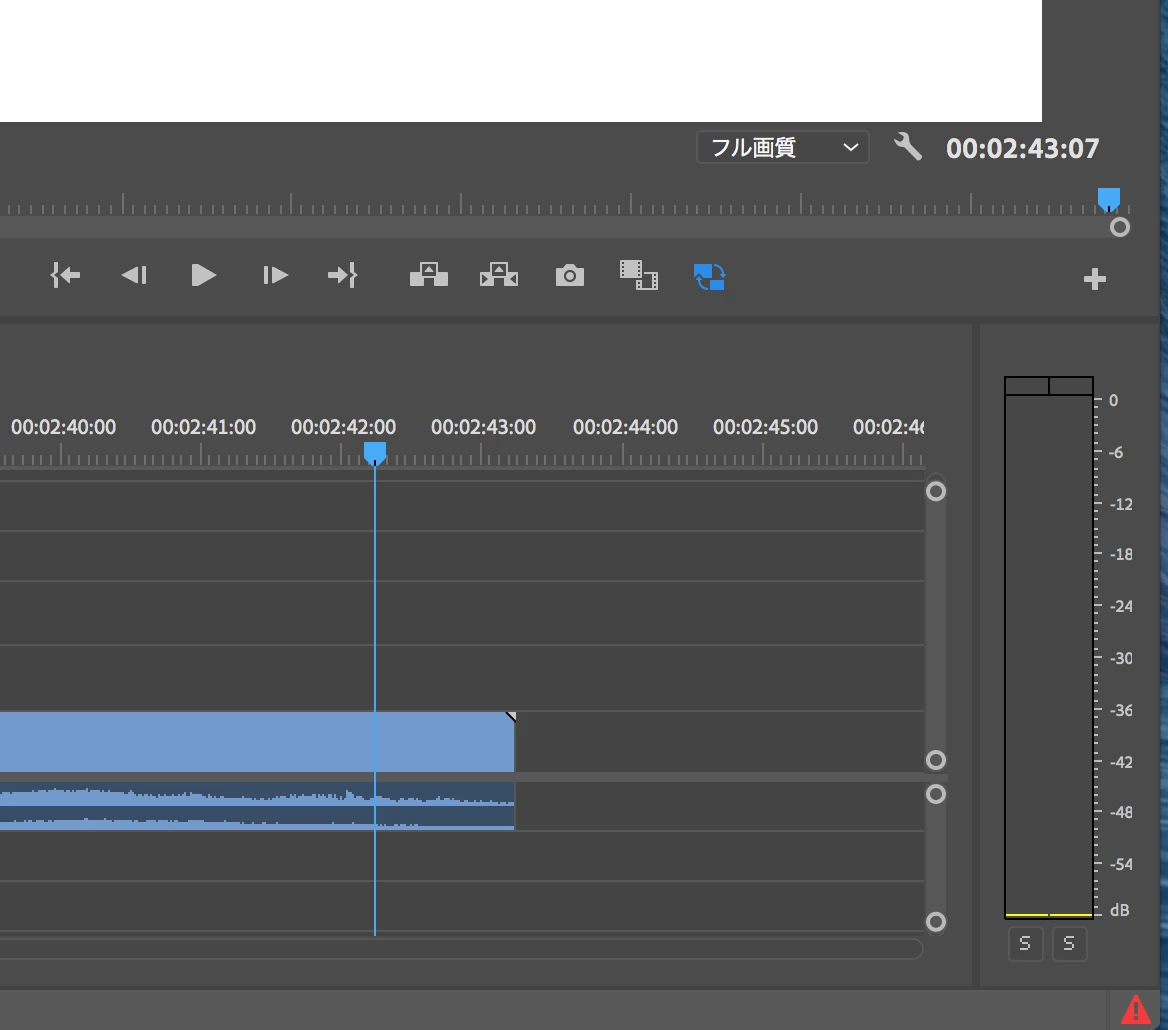Click upper audio track vertical zoom handle

(936, 794)
